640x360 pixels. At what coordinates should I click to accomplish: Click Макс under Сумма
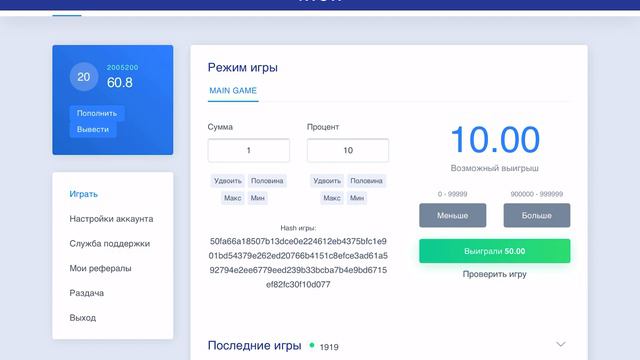pyautogui.click(x=232, y=198)
